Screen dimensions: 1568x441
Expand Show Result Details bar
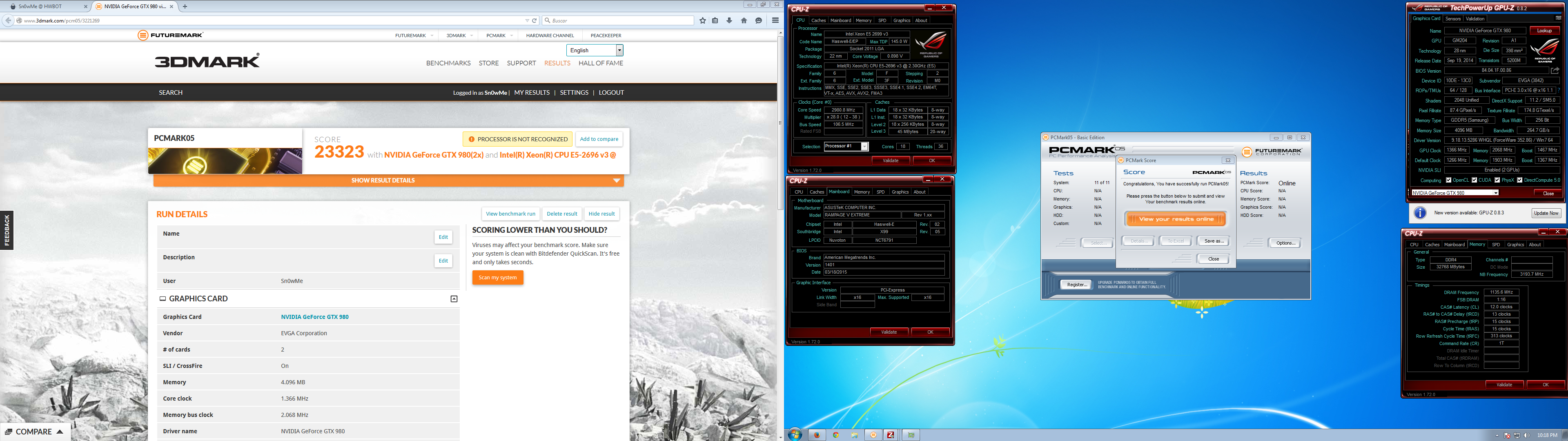pos(388,180)
